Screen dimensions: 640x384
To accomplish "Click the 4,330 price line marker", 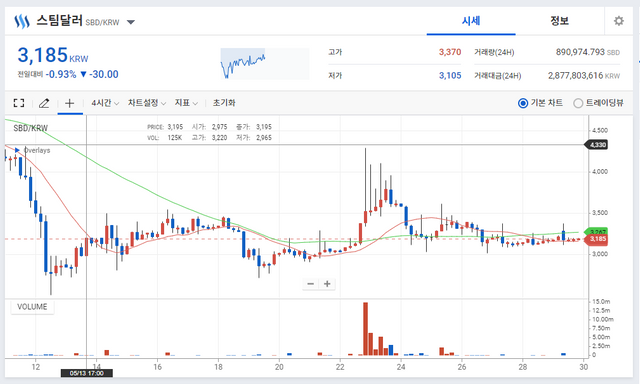I will pyautogui.click(x=596, y=145).
